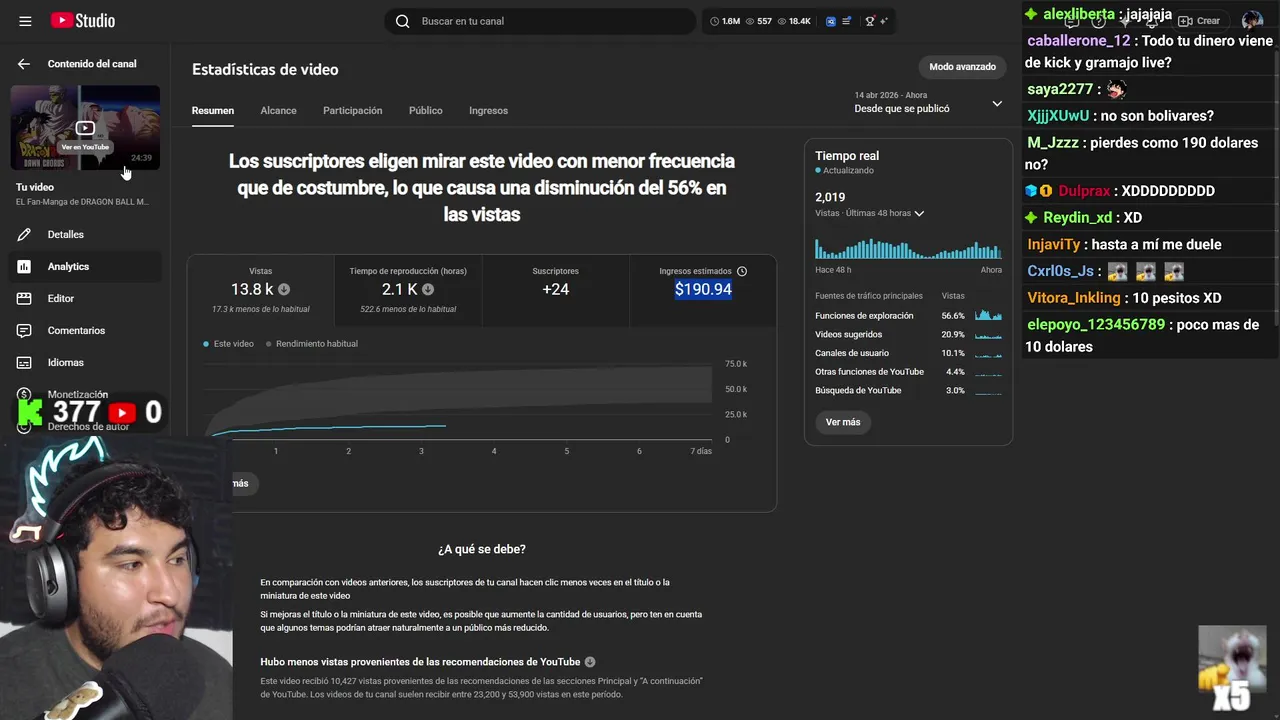The height and width of the screenshot is (720, 1280).
Task: Click the down-arrow indicator beside 2.1 K
Action: pyautogui.click(x=428, y=289)
